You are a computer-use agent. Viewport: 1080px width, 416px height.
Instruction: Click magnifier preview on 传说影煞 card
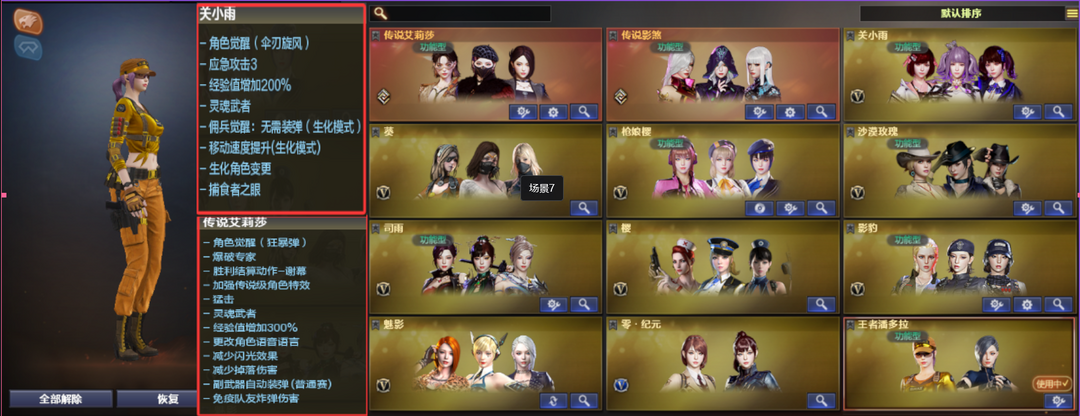(x=821, y=112)
